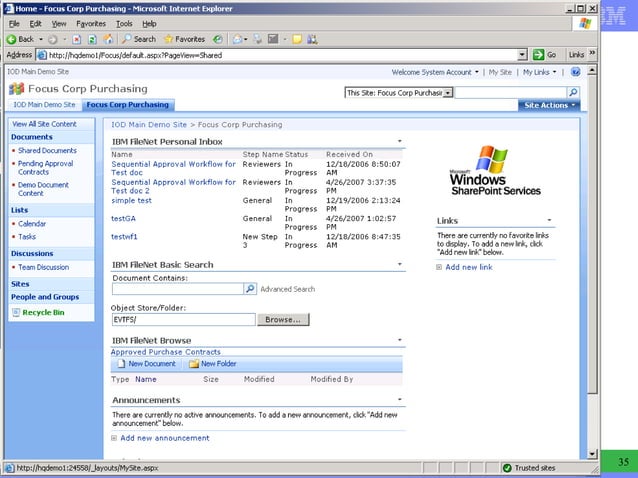Image resolution: width=638 pixels, height=478 pixels.
Task: Expand the Site Actions dropdown
Action: (549, 105)
